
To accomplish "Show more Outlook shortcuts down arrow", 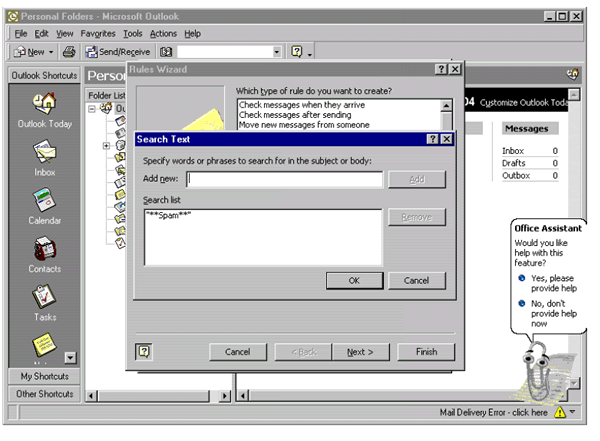I will point(70,358).
